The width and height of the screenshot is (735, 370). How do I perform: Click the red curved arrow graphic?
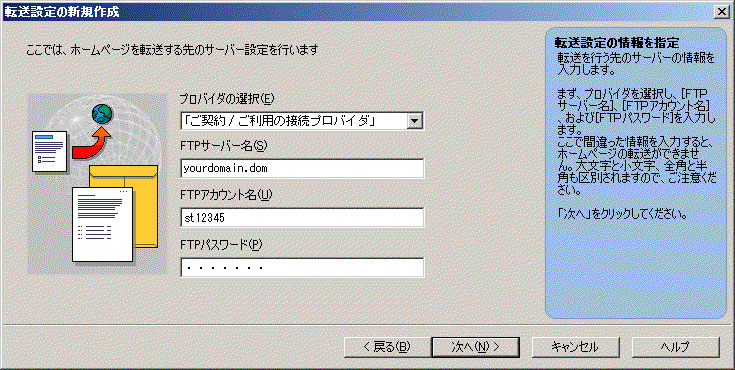click(x=92, y=143)
